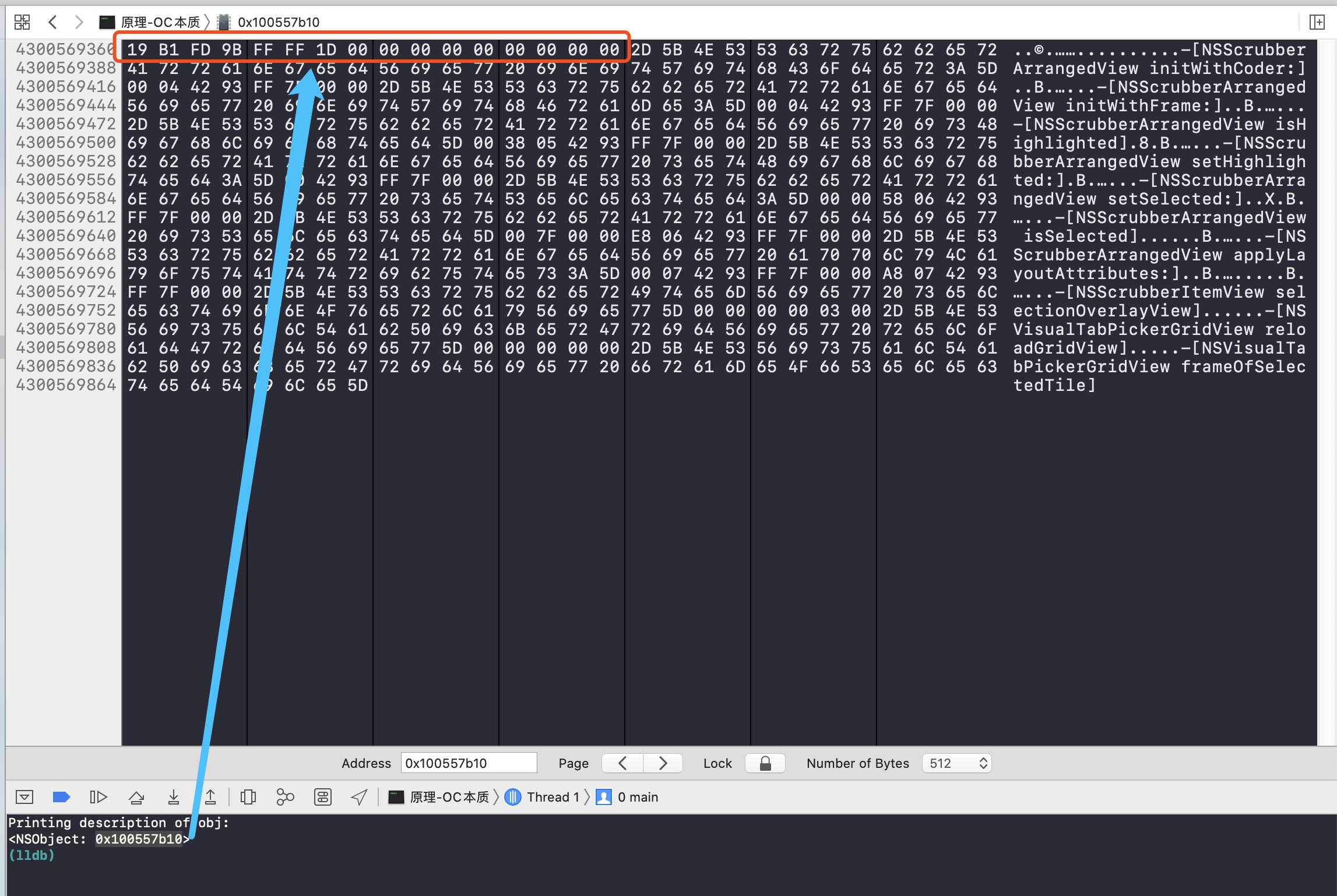Add an editor on the right
Screen dimensions: 1337x896
[1317, 22]
